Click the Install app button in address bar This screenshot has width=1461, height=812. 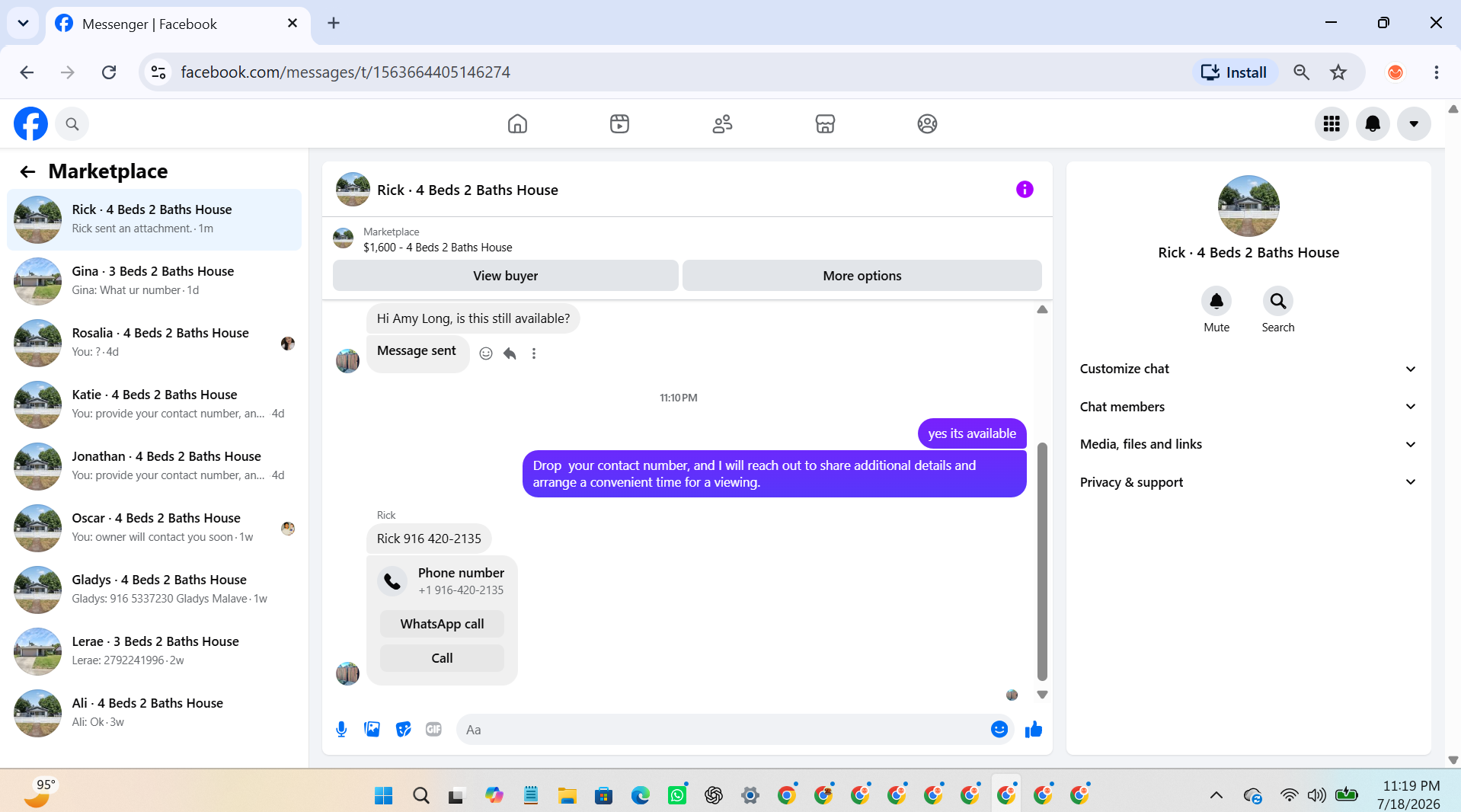tap(1234, 72)
